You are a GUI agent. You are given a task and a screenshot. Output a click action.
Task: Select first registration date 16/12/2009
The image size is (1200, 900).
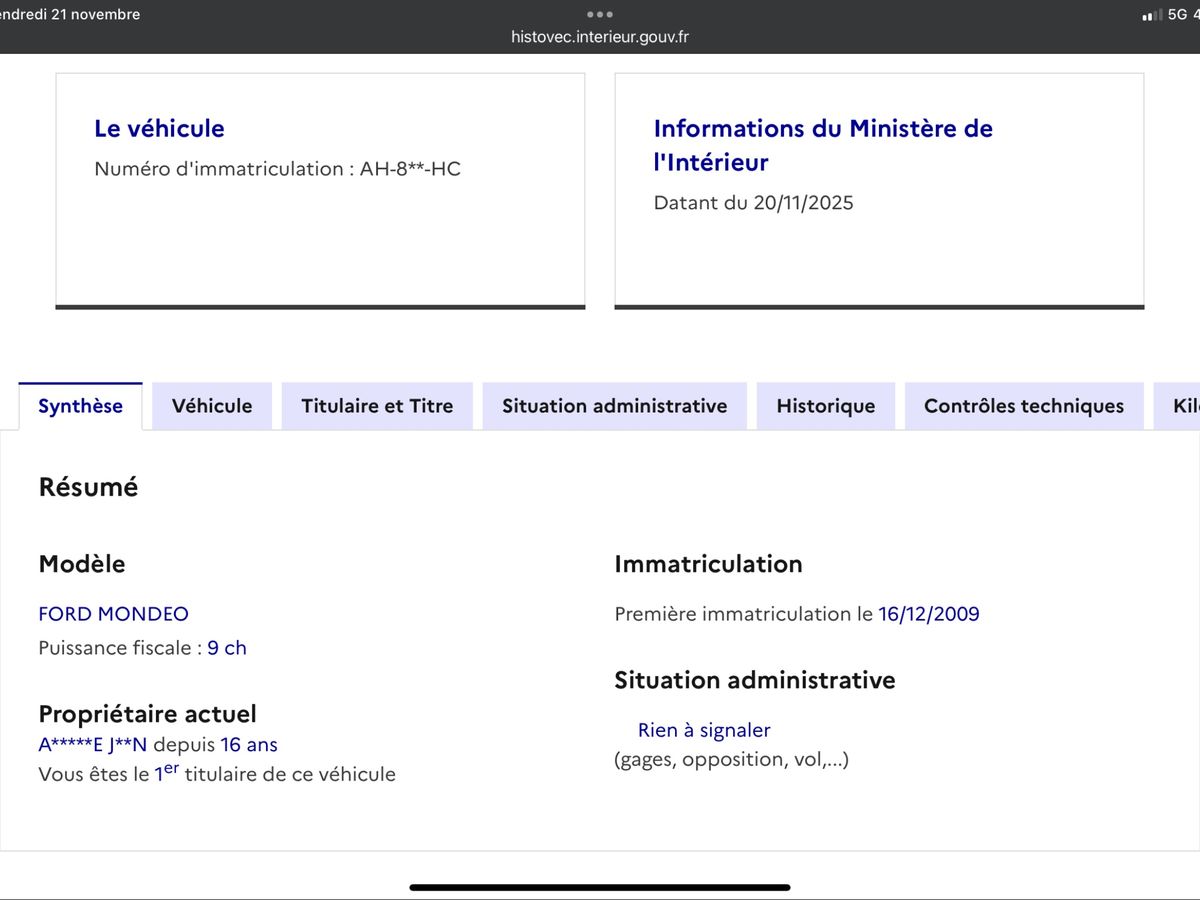coord(929,614)
